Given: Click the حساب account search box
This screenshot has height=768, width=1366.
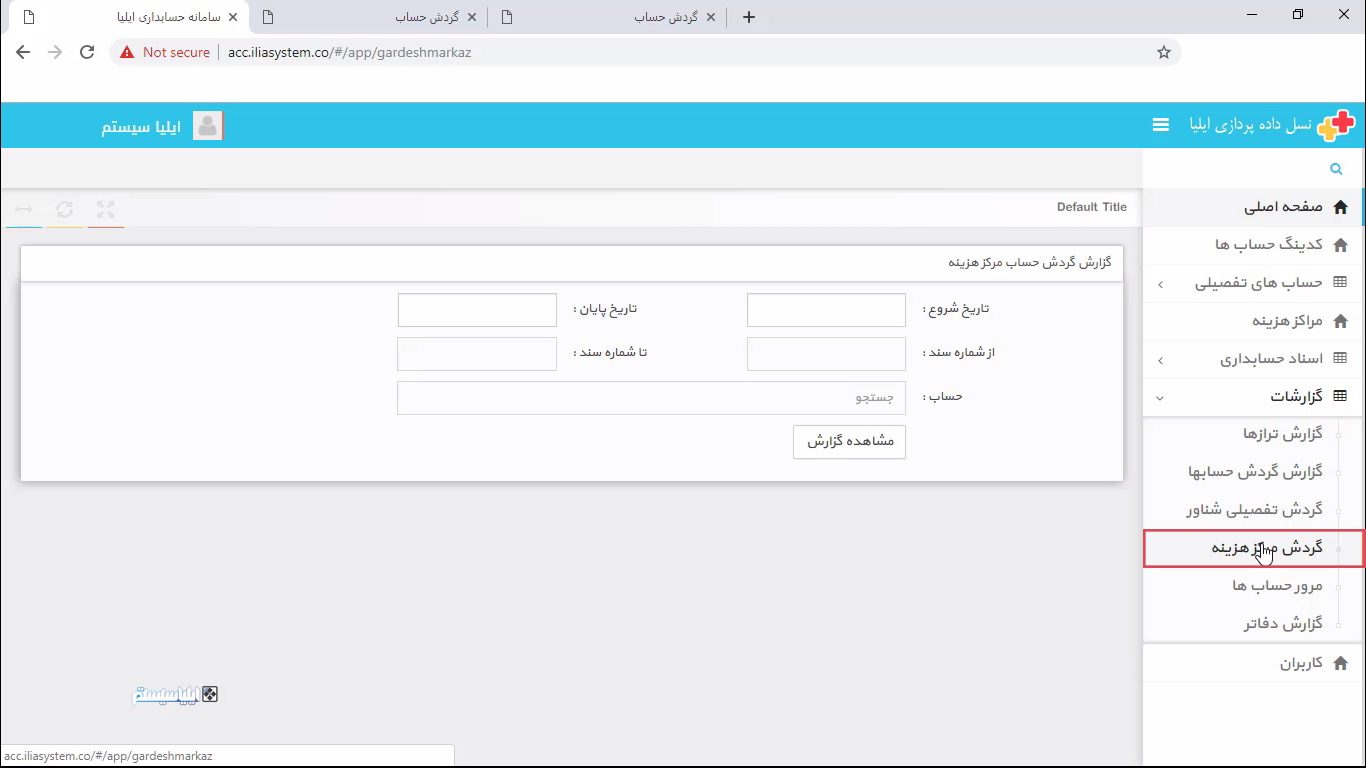Looking at the screenshot, I should 650,397.
